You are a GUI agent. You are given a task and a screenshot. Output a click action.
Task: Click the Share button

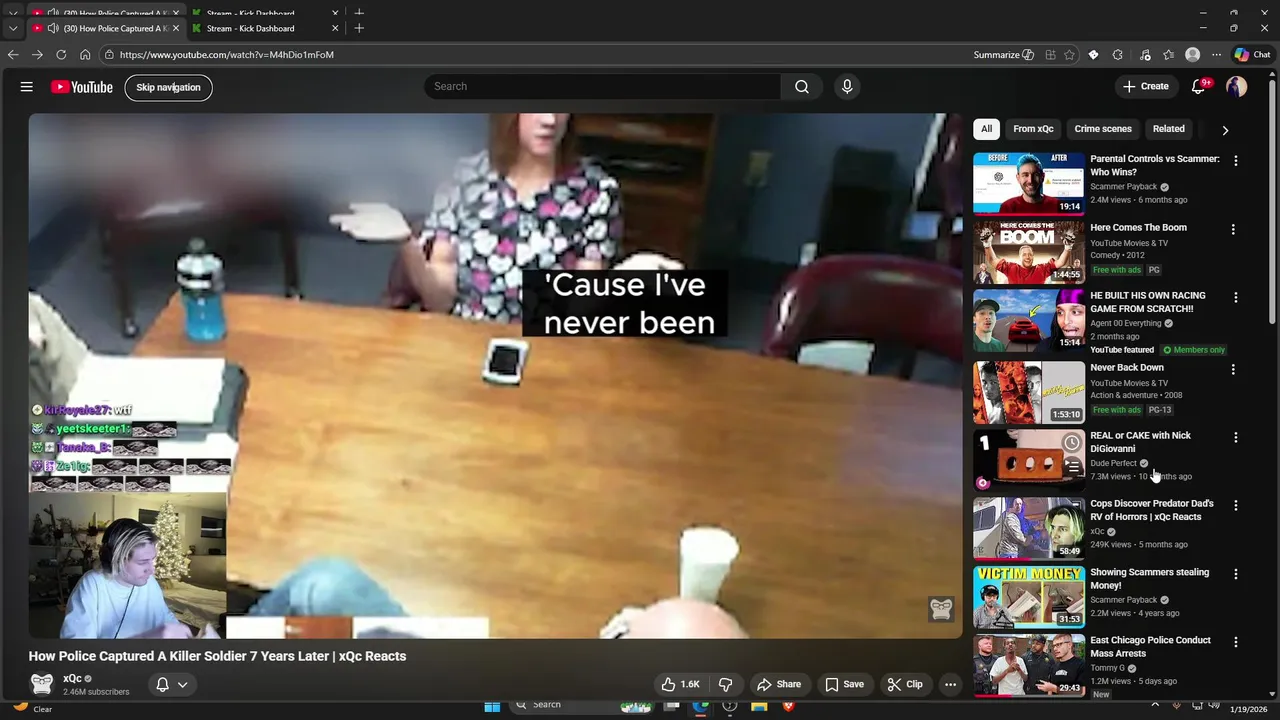click(779, 684)
